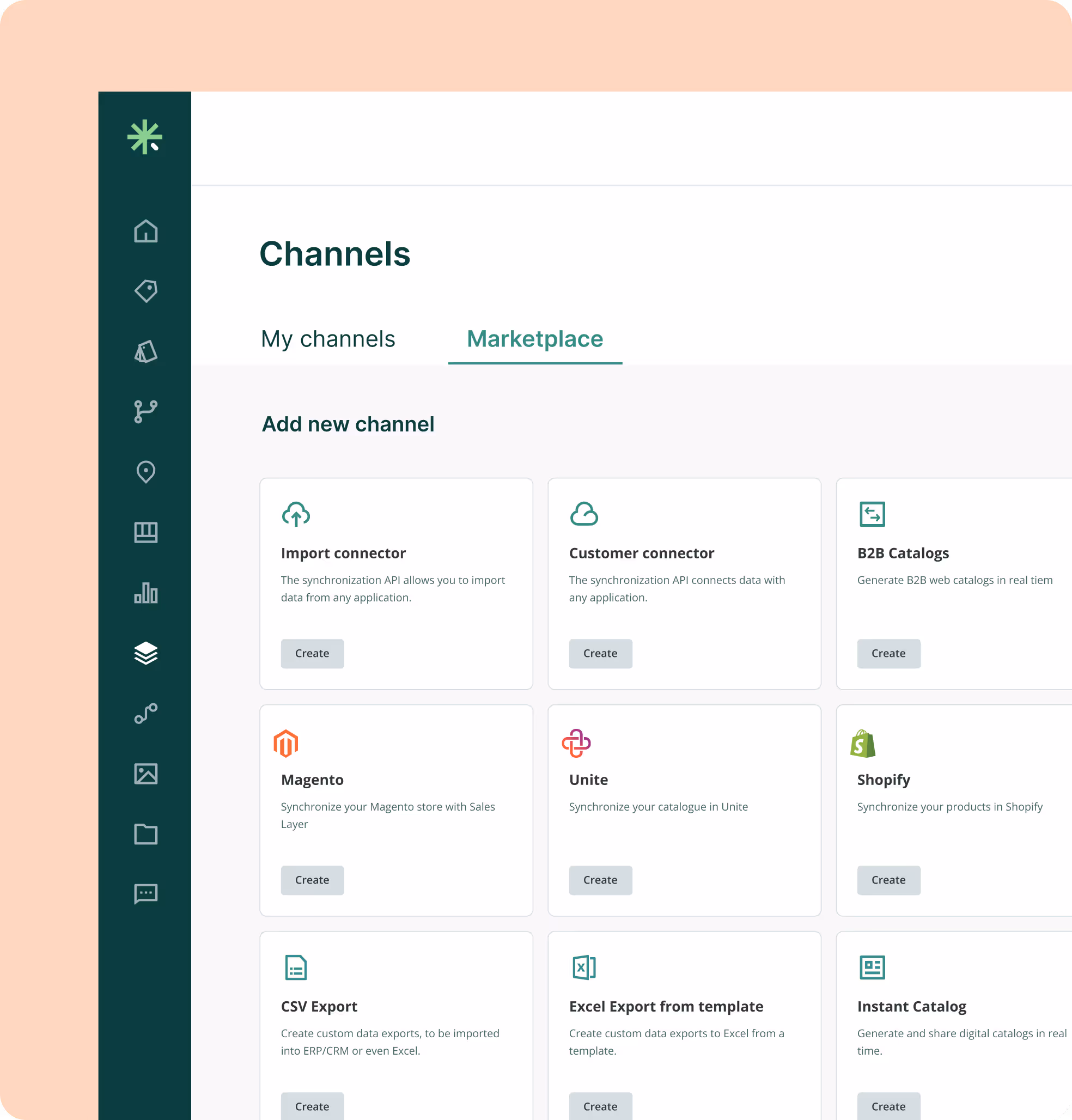
Task: Open the branch/fork sidebar icon
Action: pyautogui.click(x=146, y=411)
